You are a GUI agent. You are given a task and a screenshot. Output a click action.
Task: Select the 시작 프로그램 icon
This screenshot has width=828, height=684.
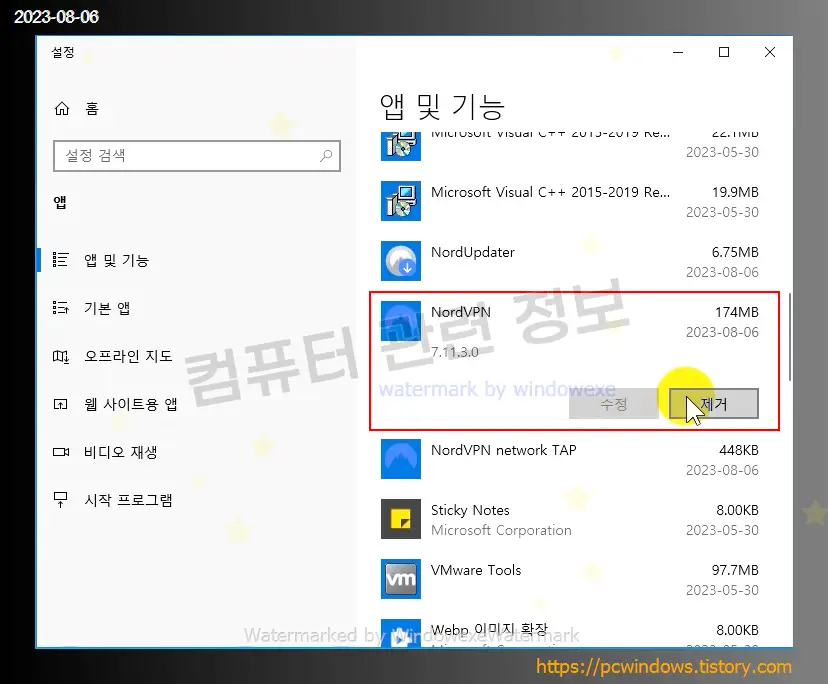coord(60,500)
